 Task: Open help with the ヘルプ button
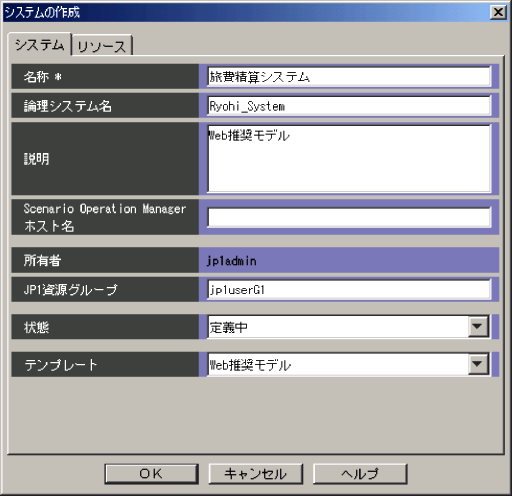tap(360, 473)
